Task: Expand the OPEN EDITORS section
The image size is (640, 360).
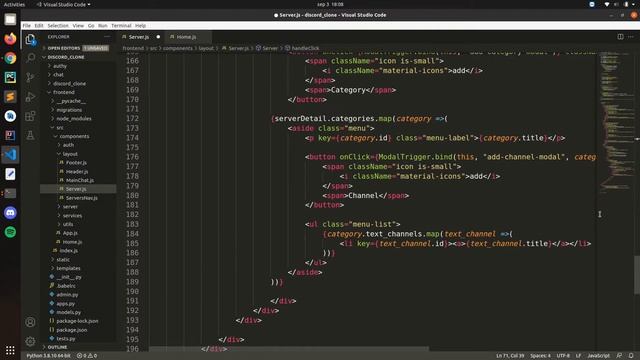Action: click(64, 48)
